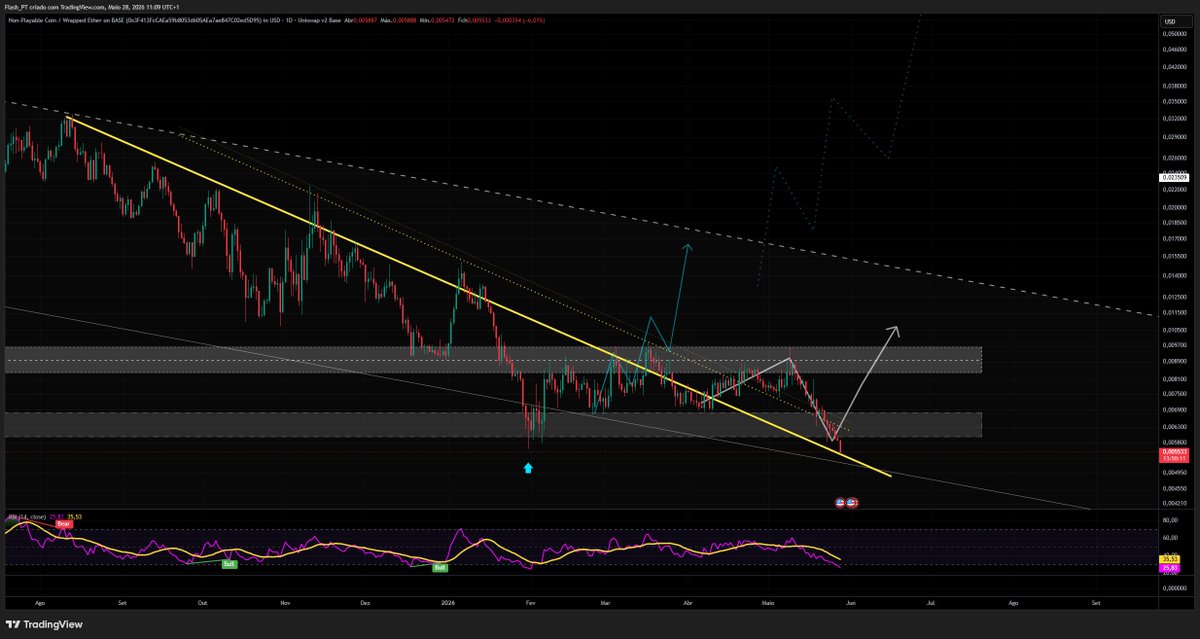Click the 'Abr' month label on time axis
This screenshot has width=1200, height=639.
[688, 604]
